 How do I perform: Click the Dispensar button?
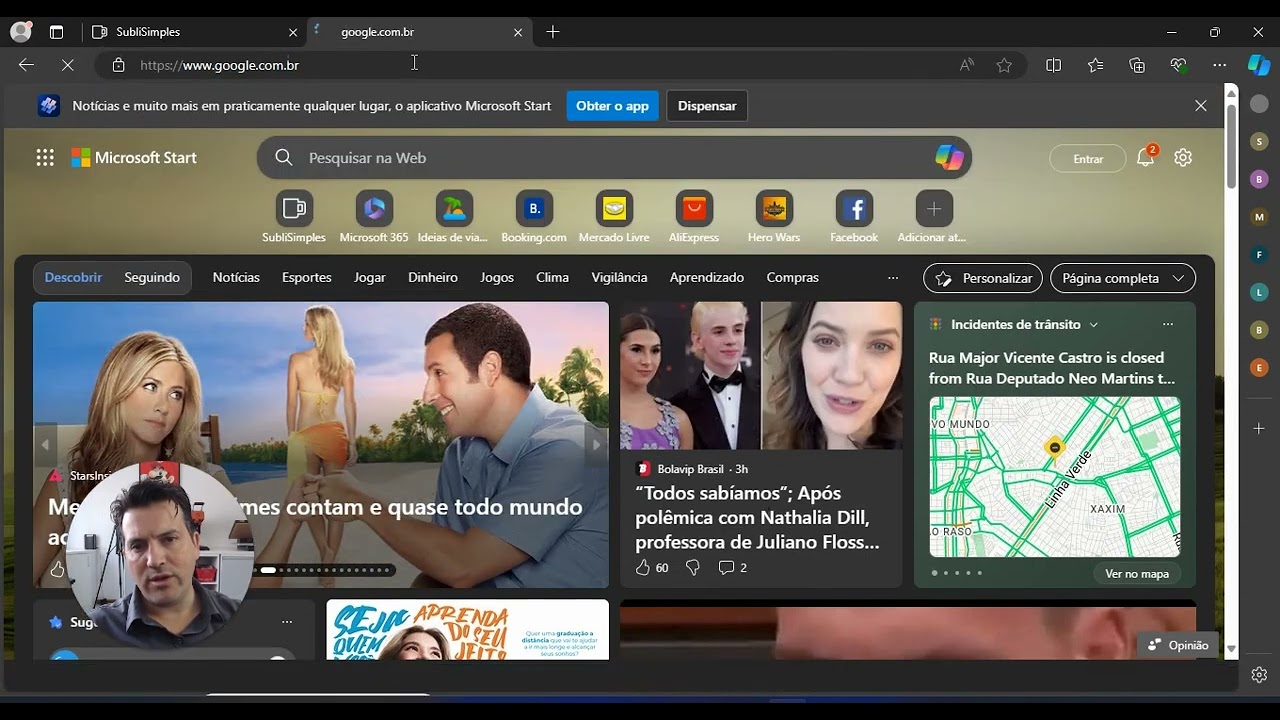tap(707, 106)
